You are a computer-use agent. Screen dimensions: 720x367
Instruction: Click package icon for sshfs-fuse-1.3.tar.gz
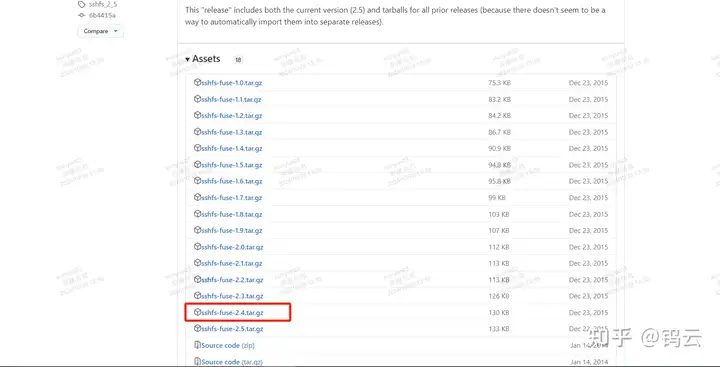(x=197, y=132)
